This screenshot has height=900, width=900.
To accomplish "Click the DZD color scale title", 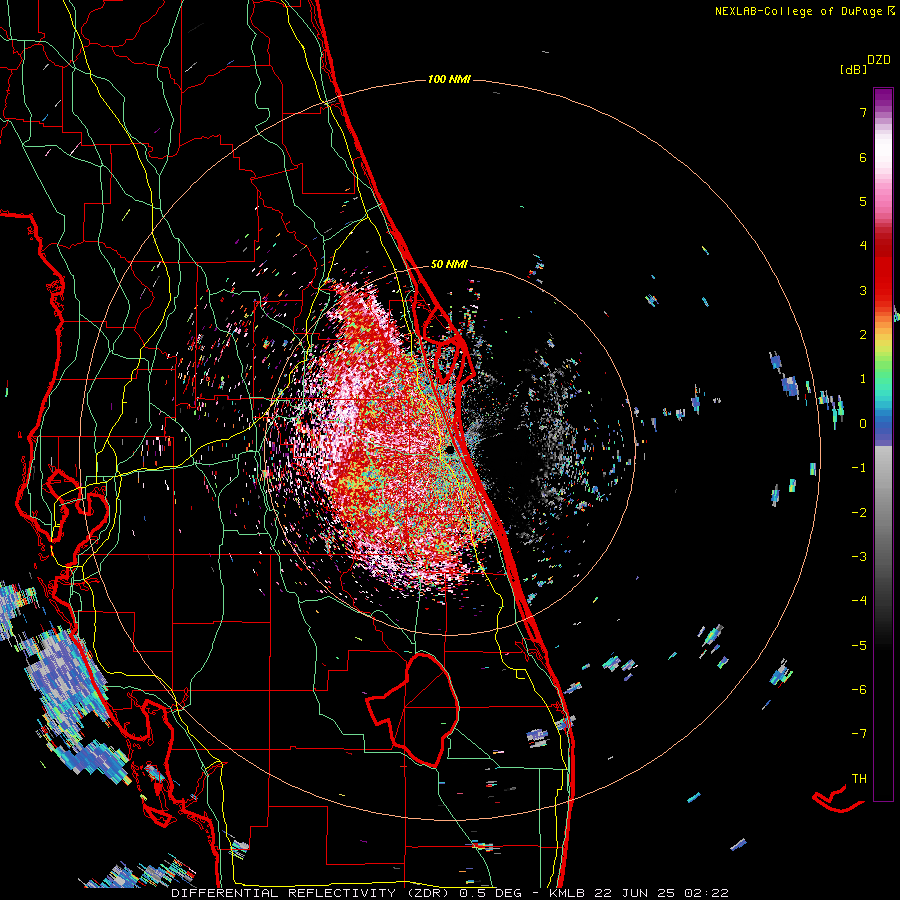I will point(879,60).
